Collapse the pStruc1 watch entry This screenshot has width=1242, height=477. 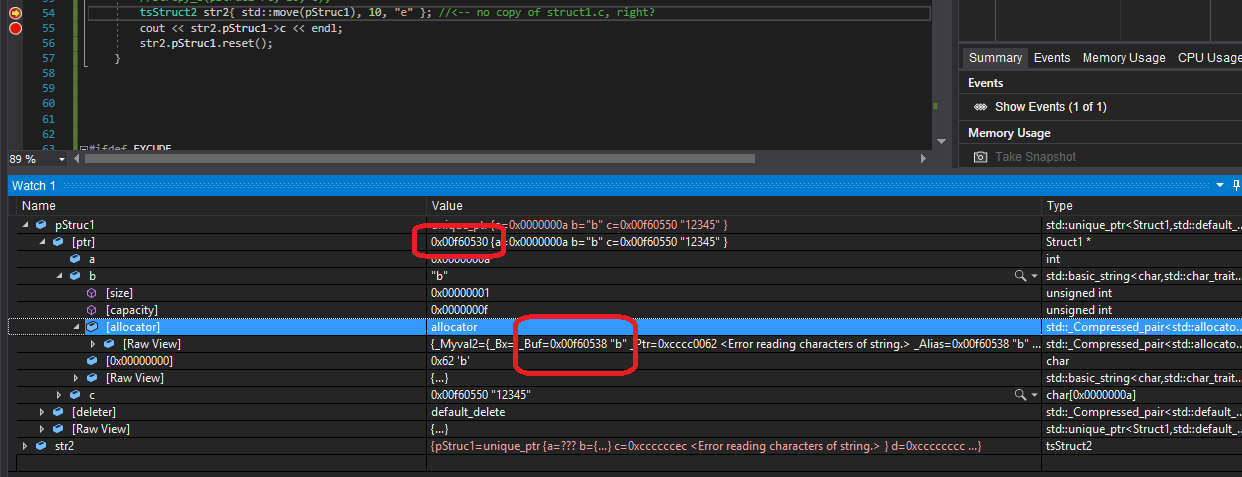coord(25,225)
